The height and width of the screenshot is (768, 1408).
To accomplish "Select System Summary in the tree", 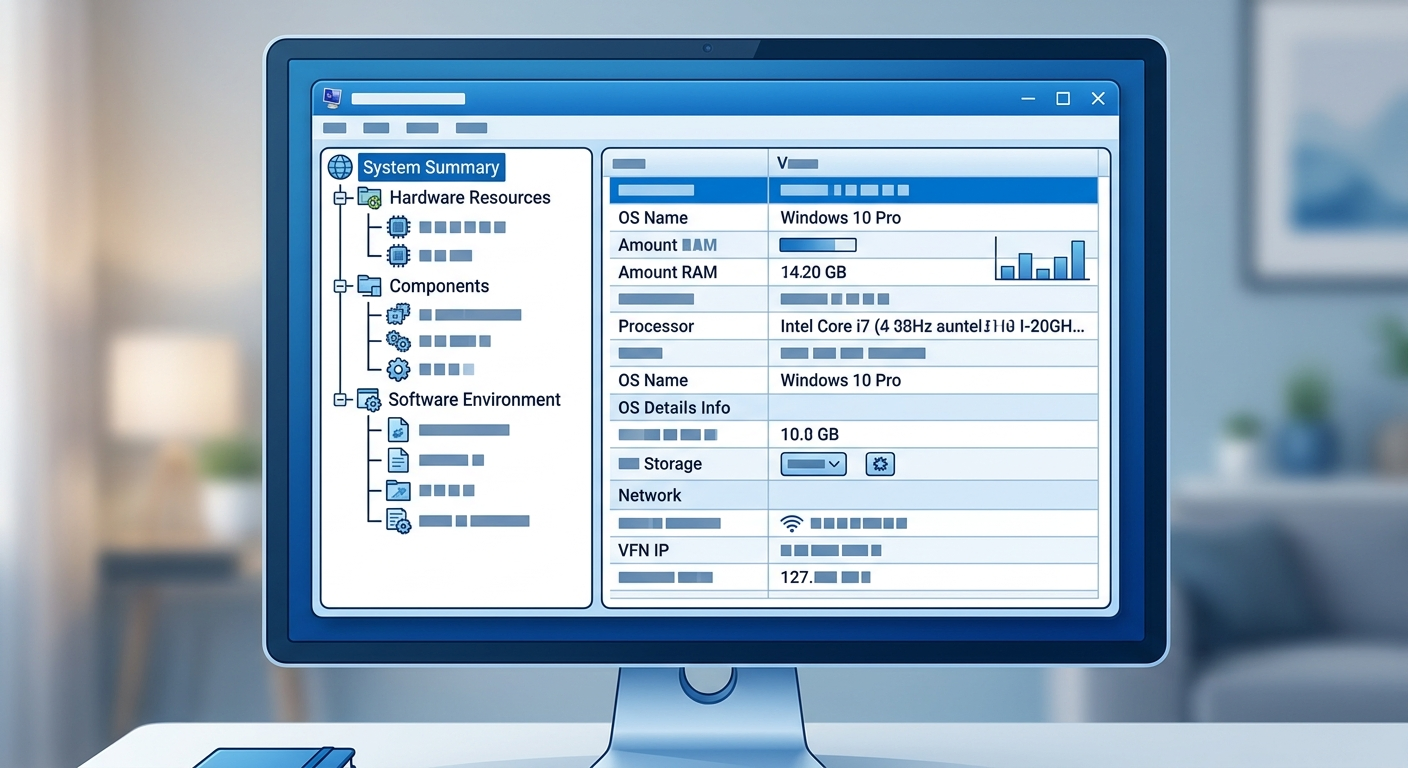I will 431,167.
